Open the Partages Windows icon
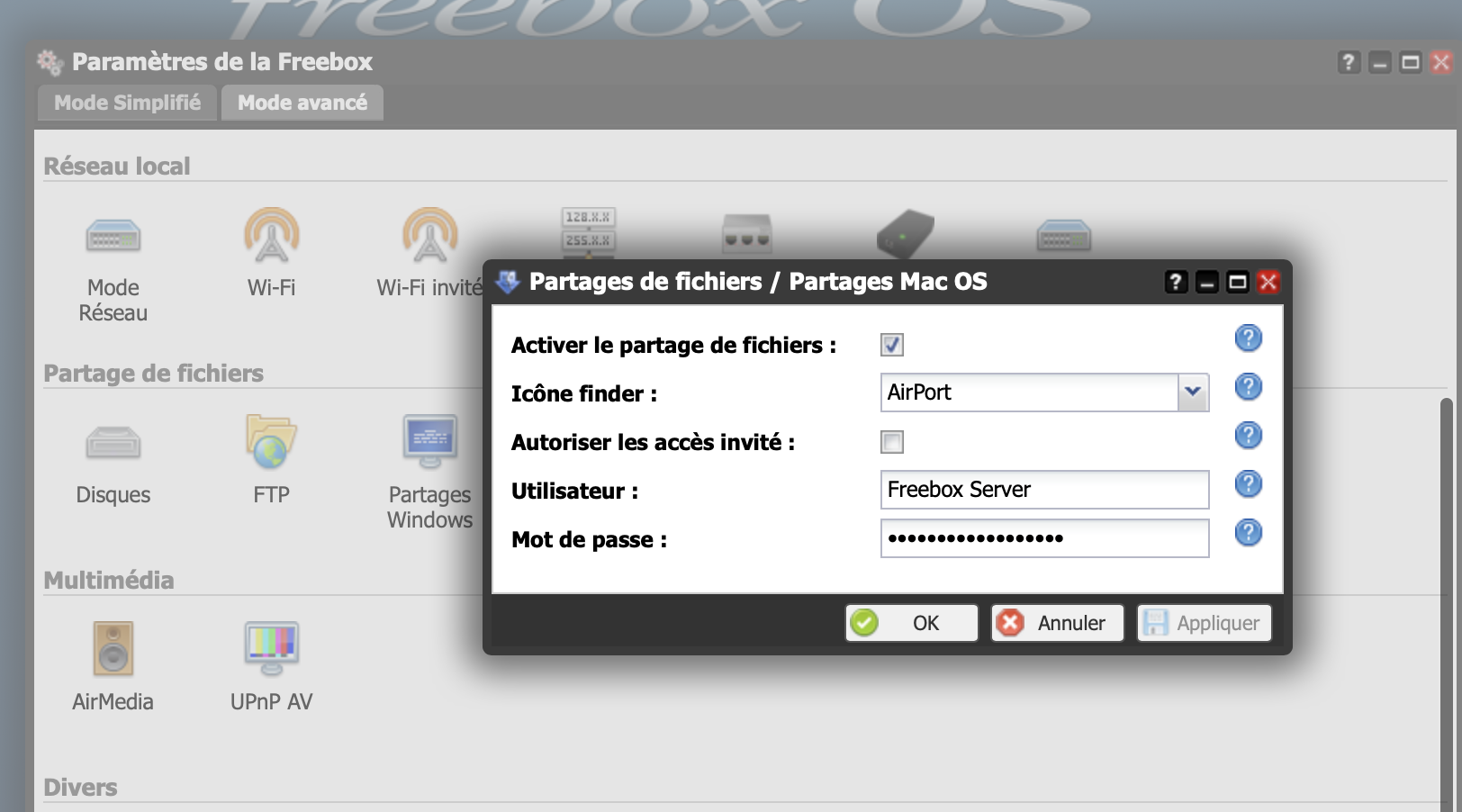This screenshot has height=812, width=1462. (x=430, y=442)
